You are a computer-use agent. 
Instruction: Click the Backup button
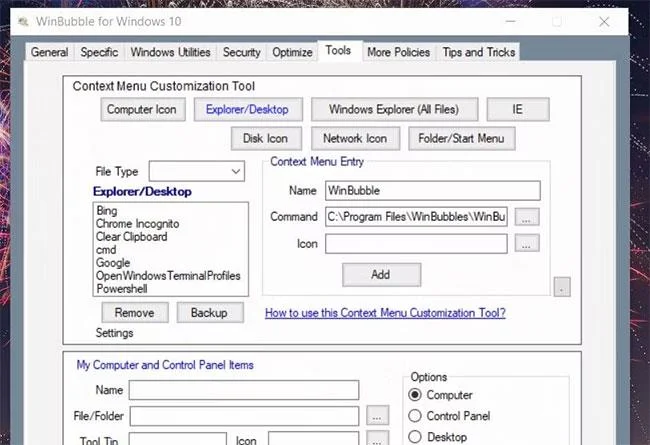pos(210,313)
